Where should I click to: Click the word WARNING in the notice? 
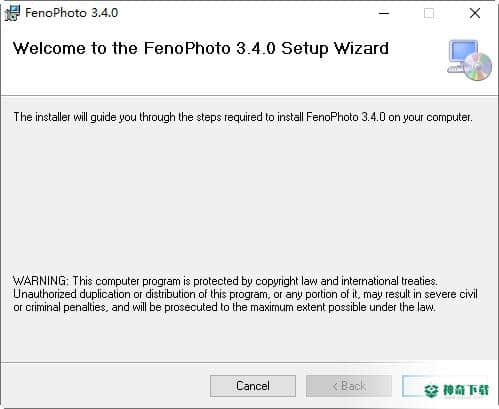pyautogui.click(x=40, y=281)
